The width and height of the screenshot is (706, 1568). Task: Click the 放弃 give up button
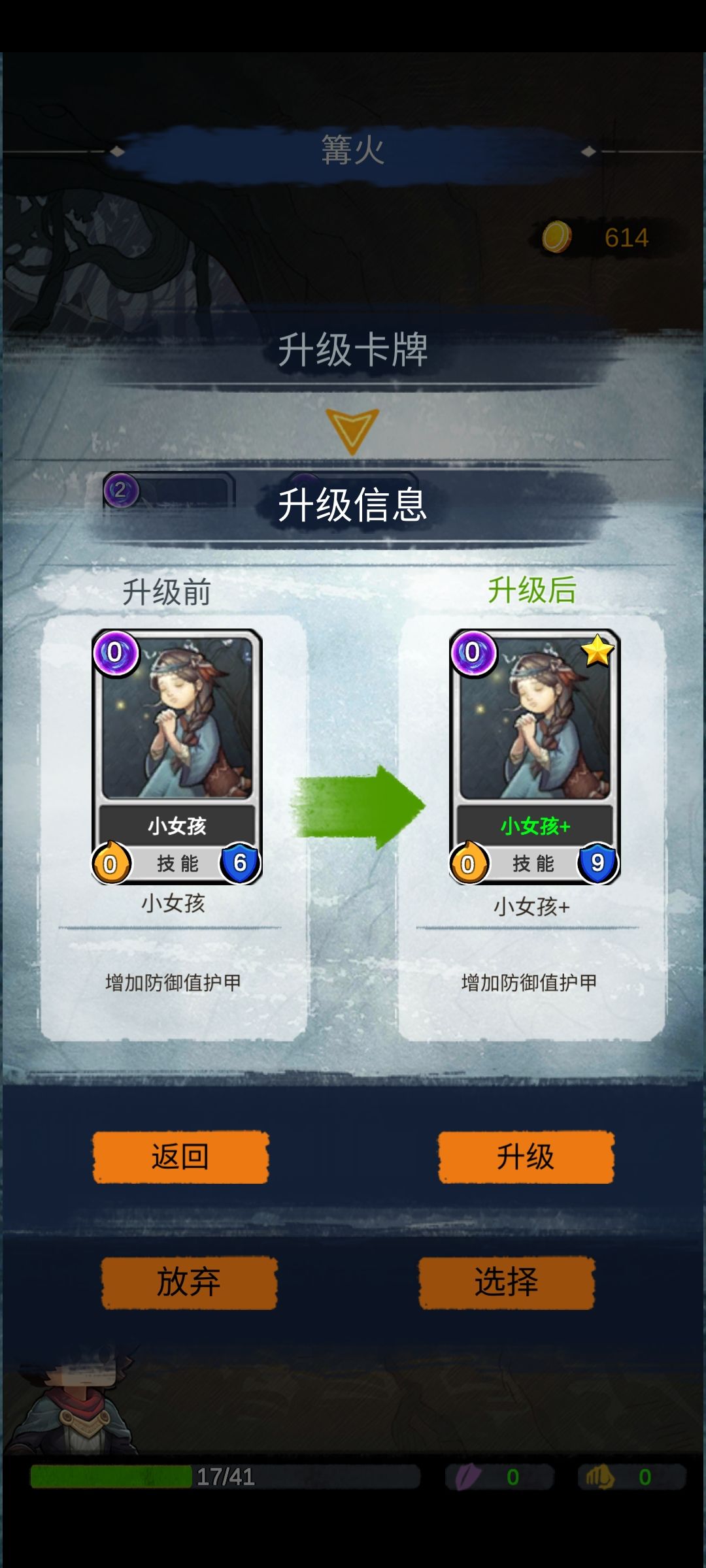(189, 1282)
